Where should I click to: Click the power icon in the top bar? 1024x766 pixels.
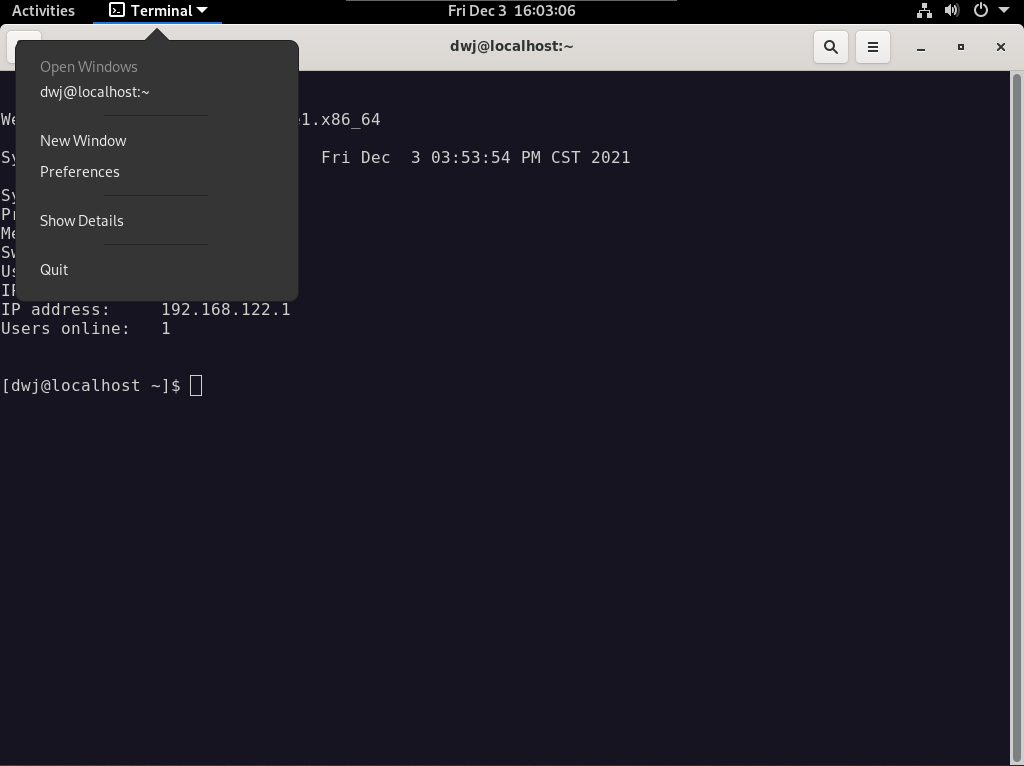[x=980, y=11]
